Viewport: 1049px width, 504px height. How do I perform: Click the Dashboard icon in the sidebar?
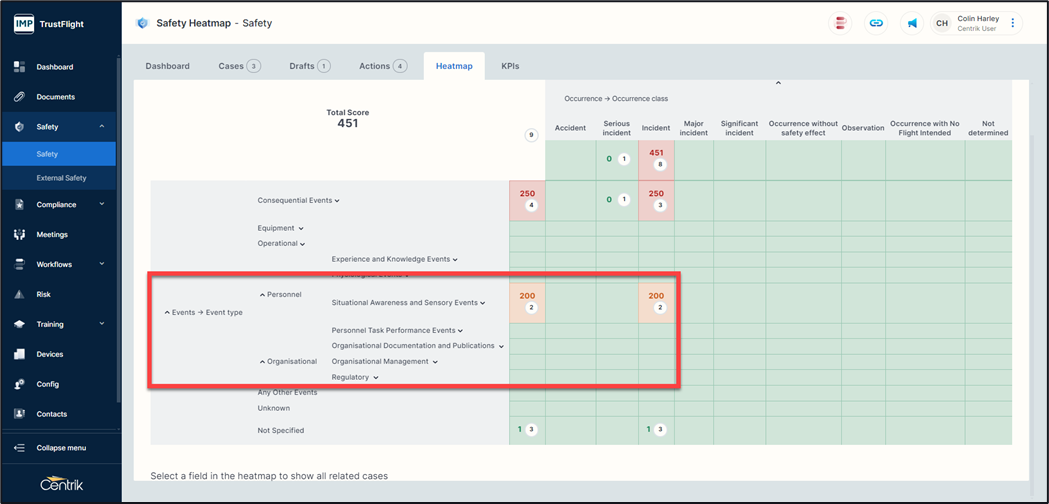click(19, 67)
